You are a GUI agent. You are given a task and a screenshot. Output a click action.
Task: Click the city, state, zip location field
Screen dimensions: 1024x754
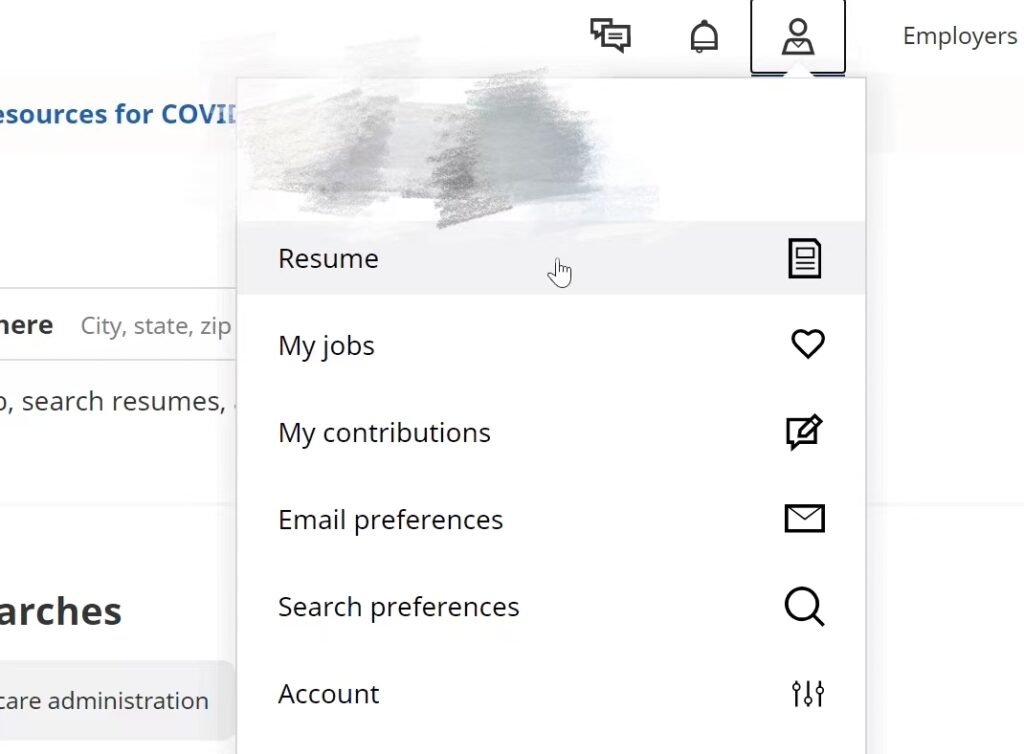click(x=155, y=325)
